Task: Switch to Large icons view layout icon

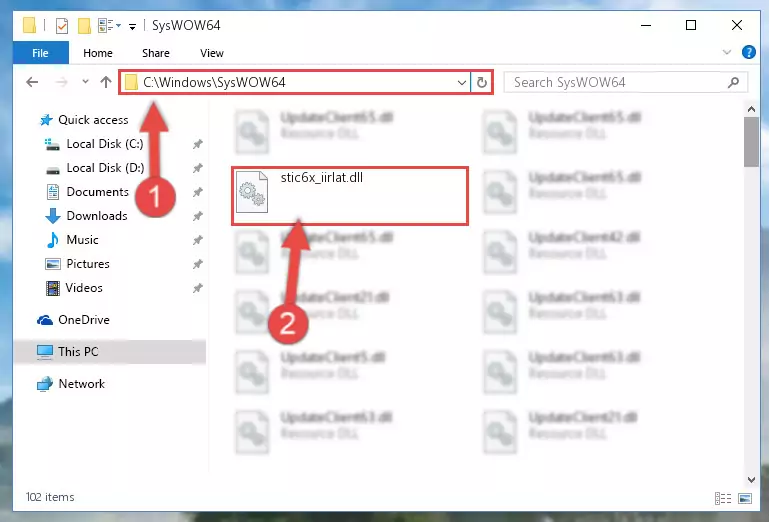Action: (x=745, y=498)
